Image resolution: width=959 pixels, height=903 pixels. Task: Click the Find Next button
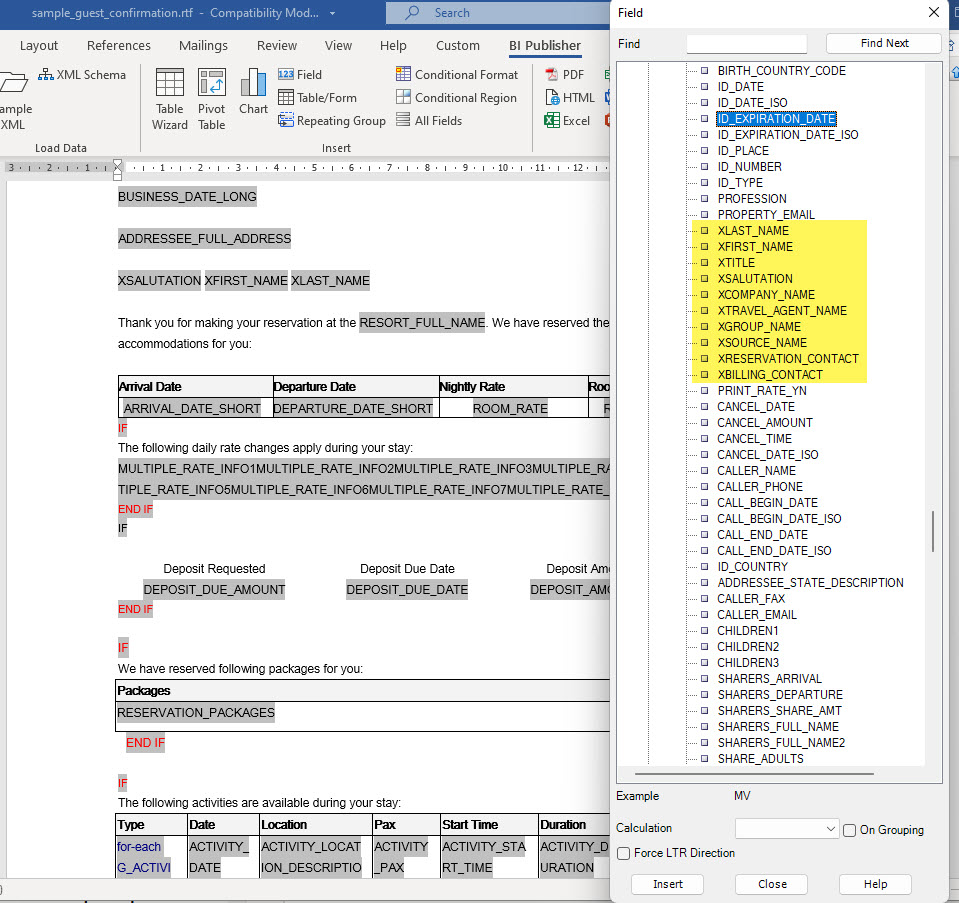click(883, 43)
